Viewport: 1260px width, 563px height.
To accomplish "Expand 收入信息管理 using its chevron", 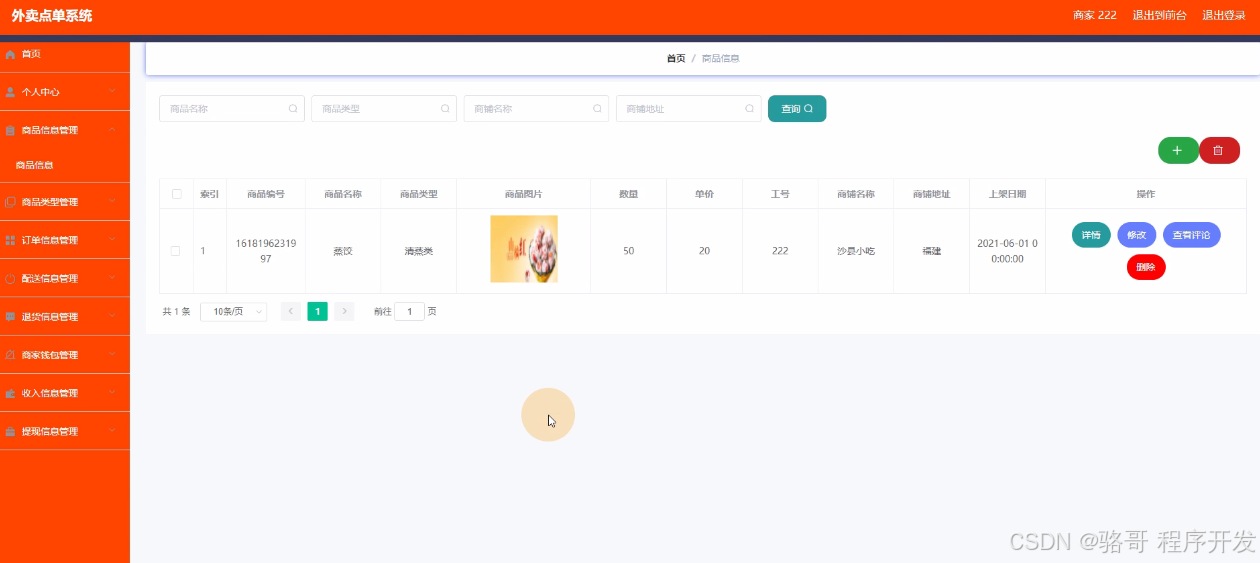I will (x=112, y=393).
